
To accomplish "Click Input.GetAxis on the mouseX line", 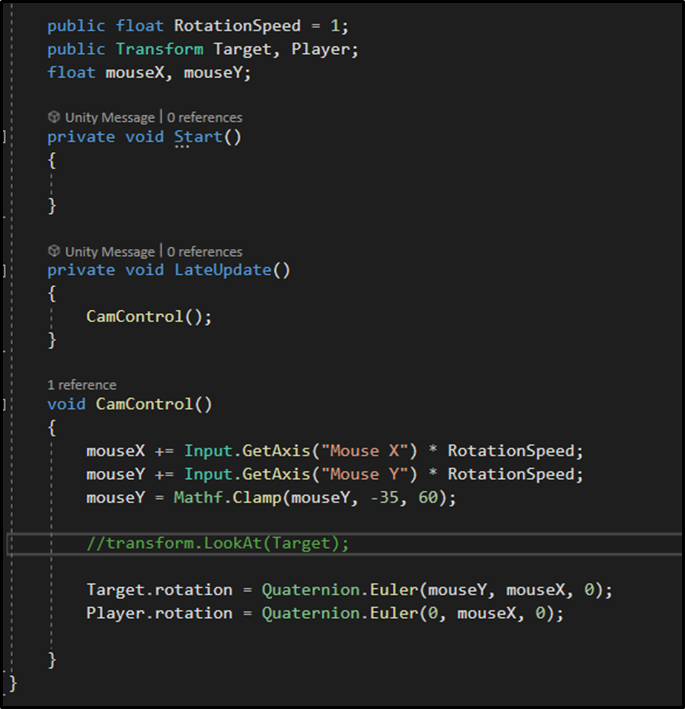I will coord(247,451).
